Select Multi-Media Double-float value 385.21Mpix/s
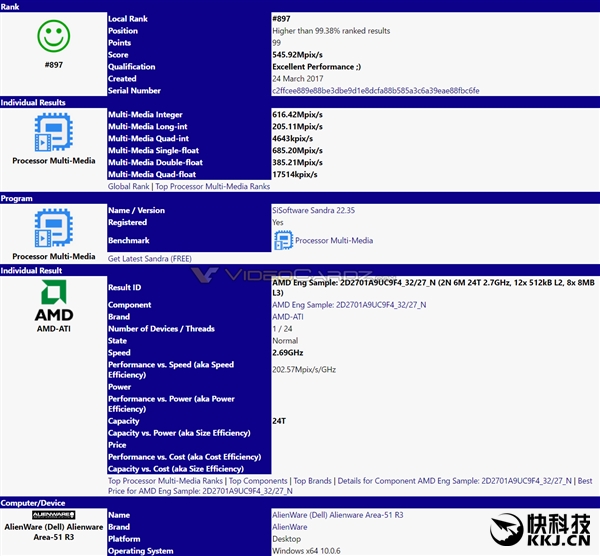600x556 pixels. tap(297, 163)
